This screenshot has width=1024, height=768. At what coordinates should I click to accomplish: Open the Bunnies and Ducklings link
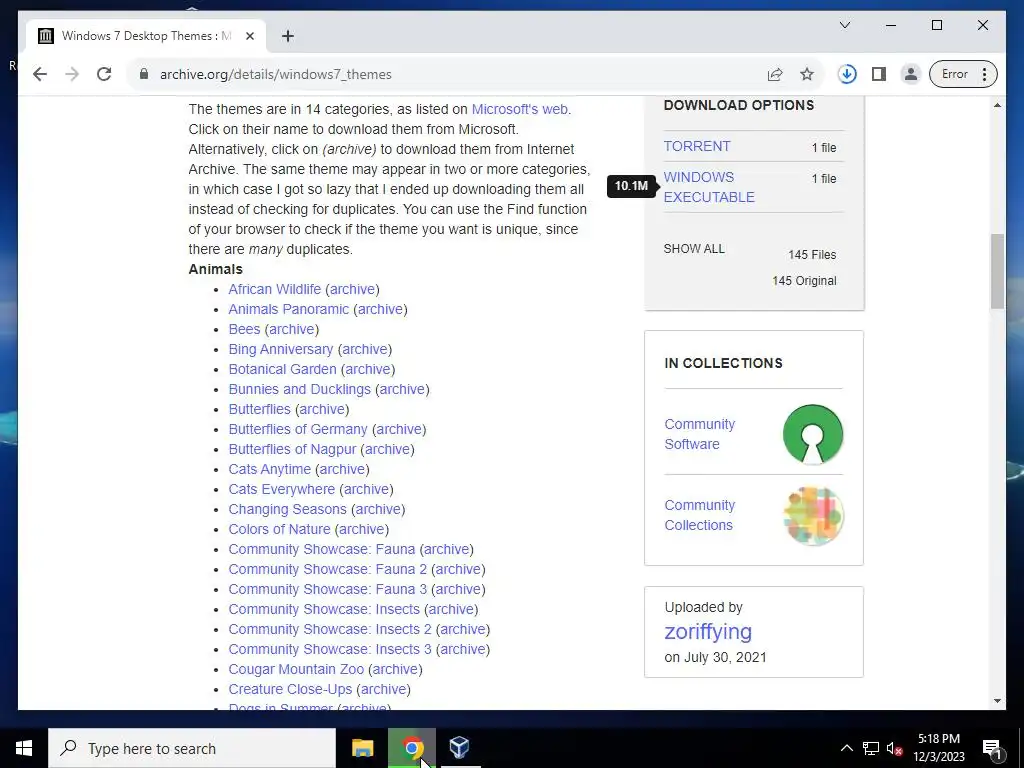click(x=299, y=389)
